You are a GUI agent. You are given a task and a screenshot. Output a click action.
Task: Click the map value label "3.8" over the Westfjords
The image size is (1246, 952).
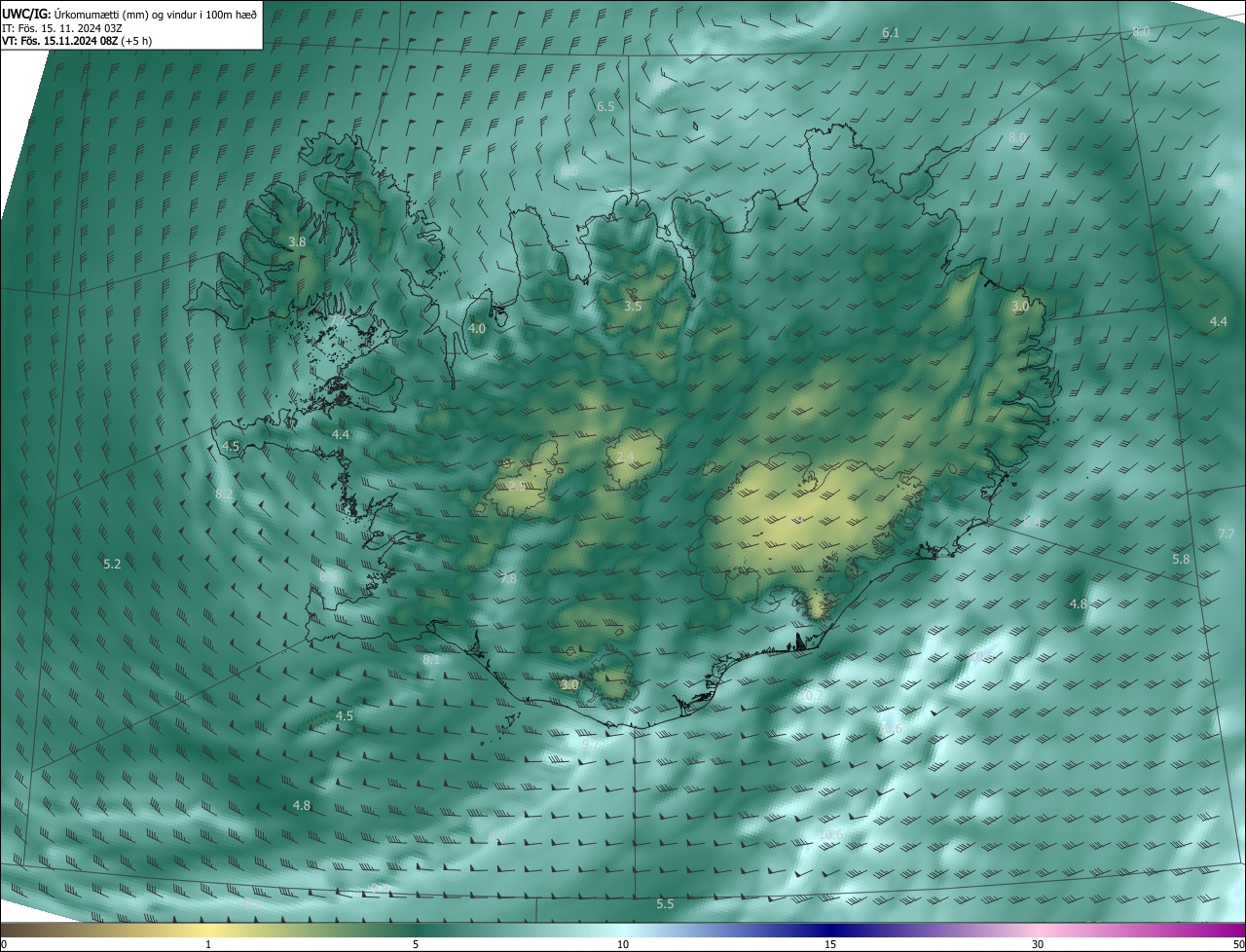pyautogui.click(x=297, y=241)
